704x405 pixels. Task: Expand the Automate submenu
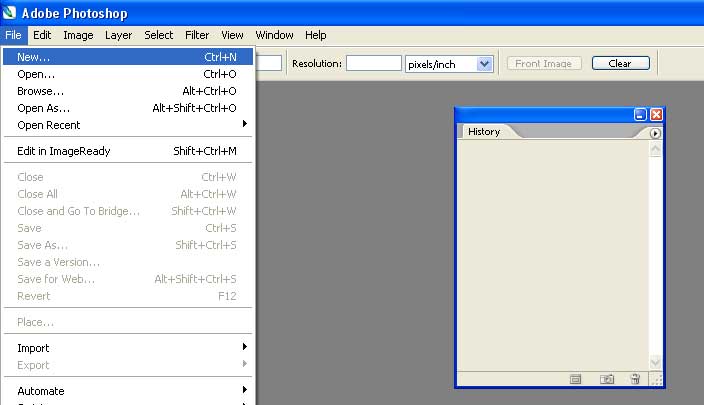click(128, 391)
